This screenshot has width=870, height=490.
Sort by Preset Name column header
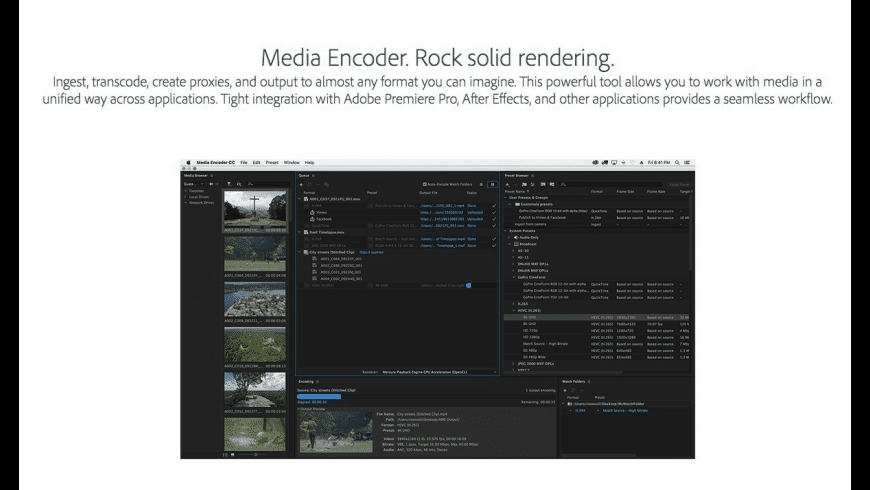(x=517, y=191)
